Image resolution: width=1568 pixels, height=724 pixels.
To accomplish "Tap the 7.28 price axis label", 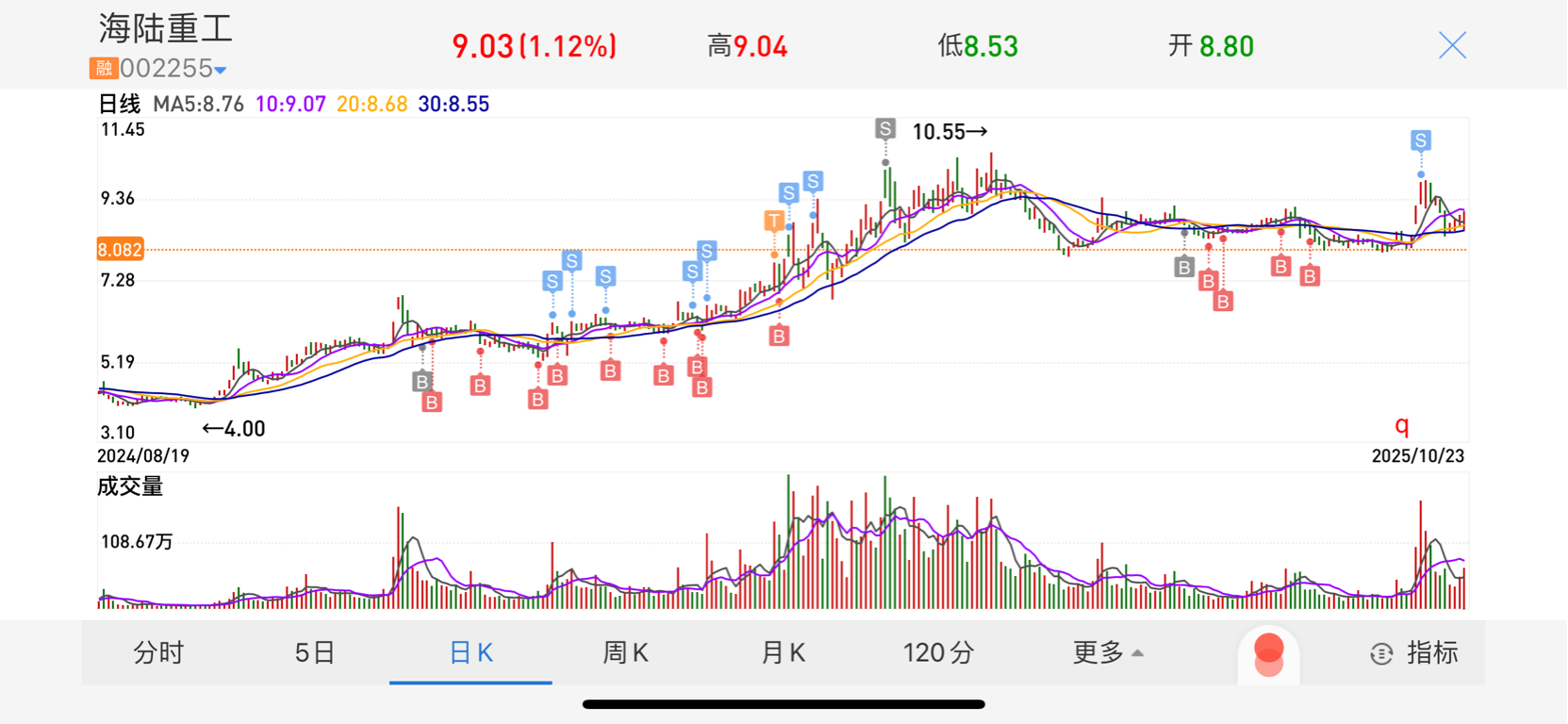I will (118, 281).
